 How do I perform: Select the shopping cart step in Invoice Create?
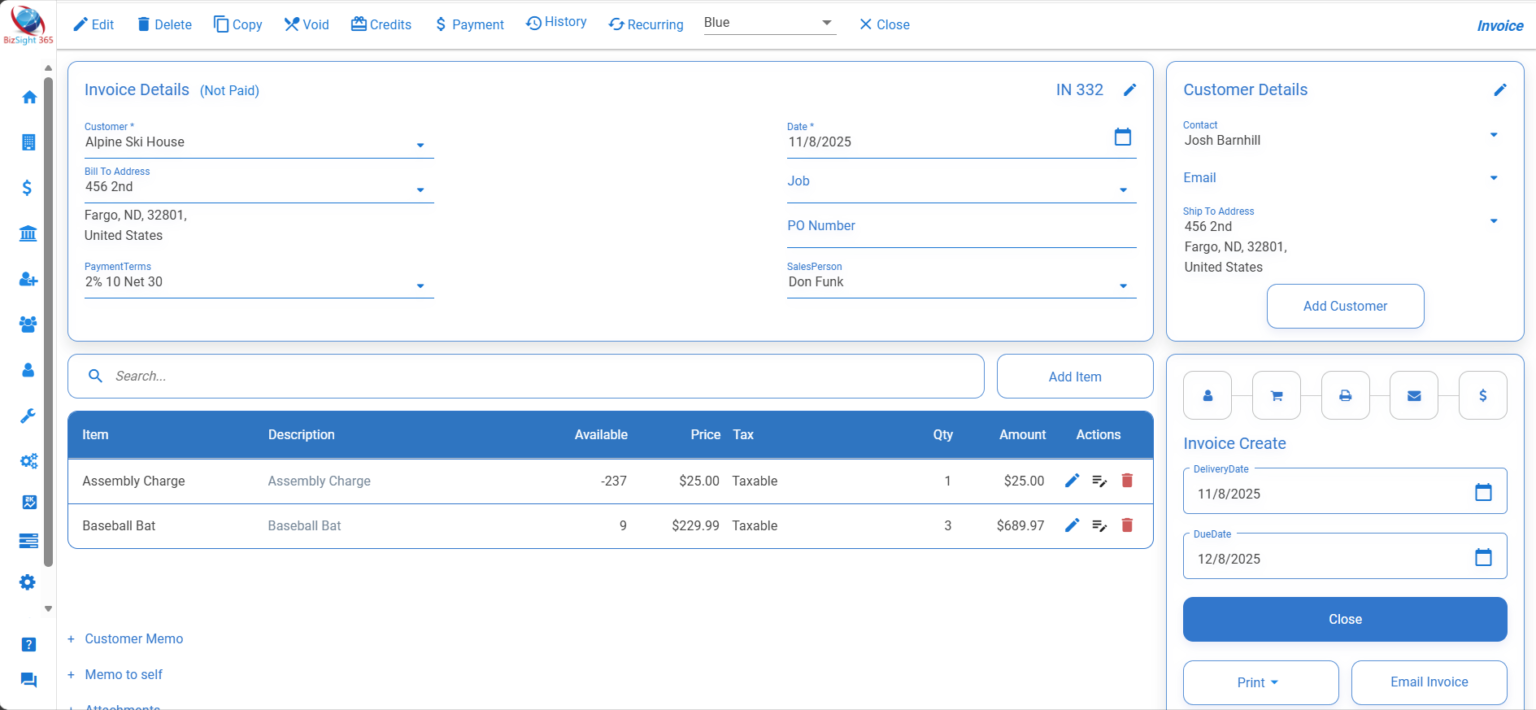pyautogui.click(x=1276, y=394)
